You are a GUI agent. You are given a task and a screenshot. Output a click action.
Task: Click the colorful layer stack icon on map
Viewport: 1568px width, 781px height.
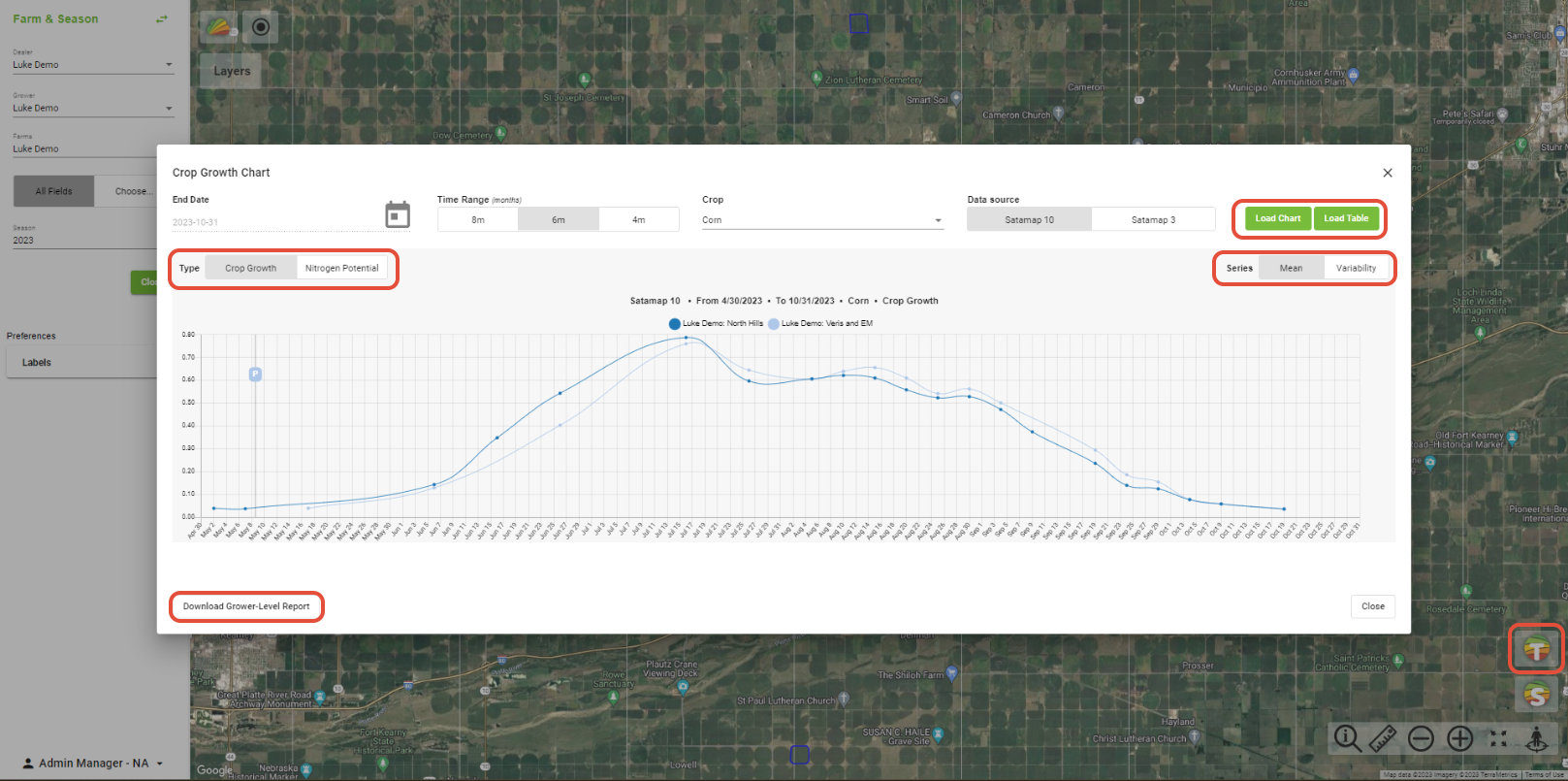(x=219, y=26)
